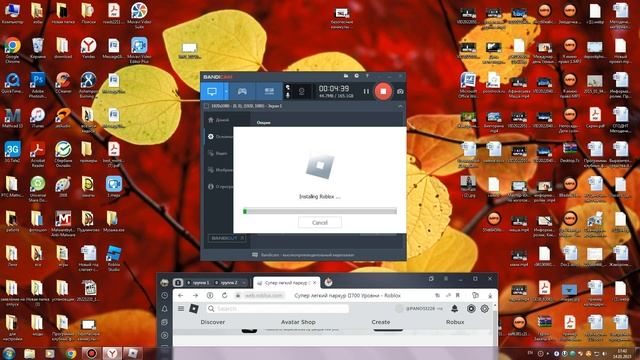Go back in the browser window

coord(181,295)
